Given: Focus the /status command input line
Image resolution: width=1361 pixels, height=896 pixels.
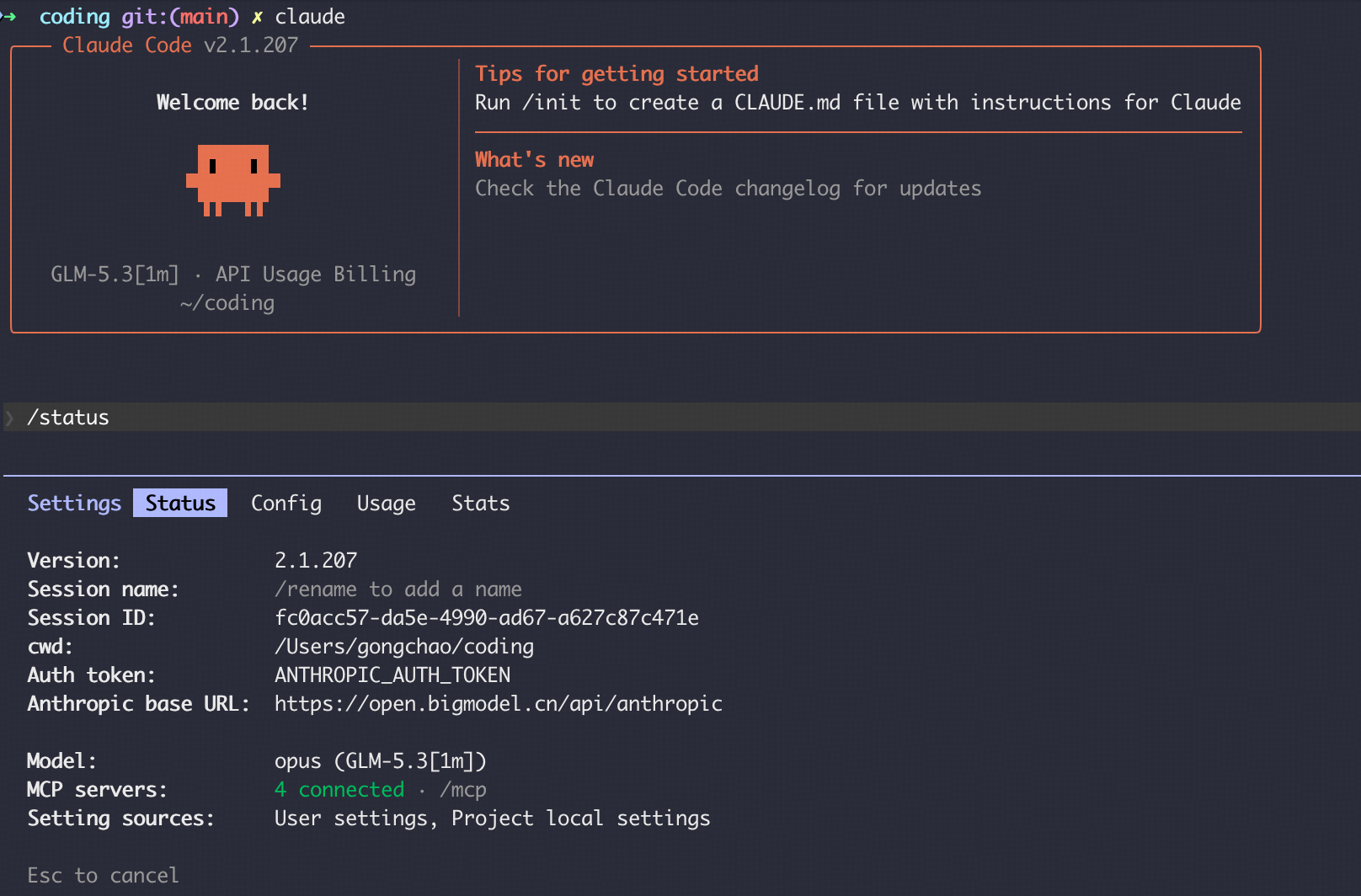Looking at the screenshot, I should (x=680, y=418).
